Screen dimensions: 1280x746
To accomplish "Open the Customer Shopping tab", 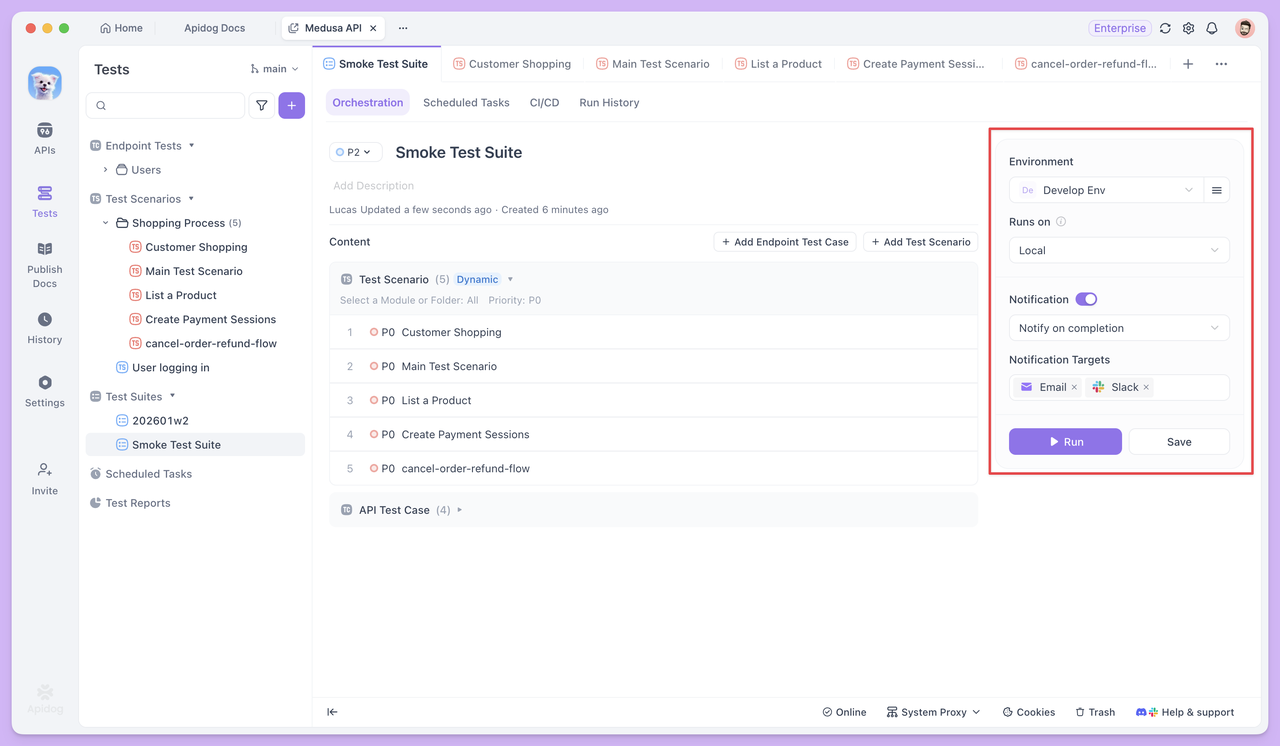I will pos(512,63).
